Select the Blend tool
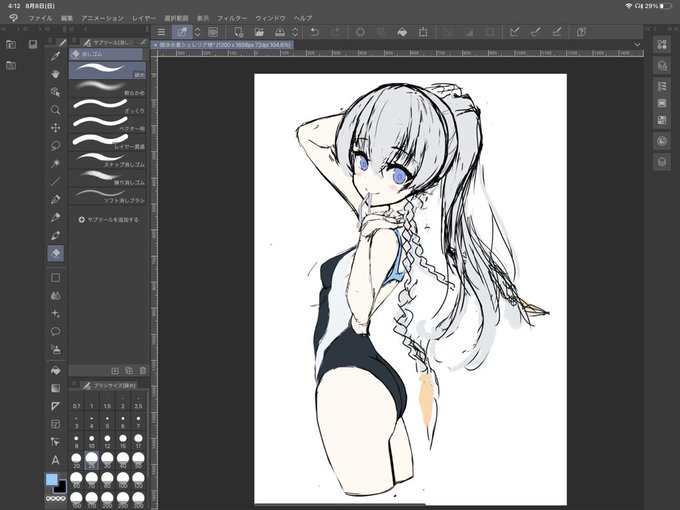This screenshot has width=680, height=510. 56,296
